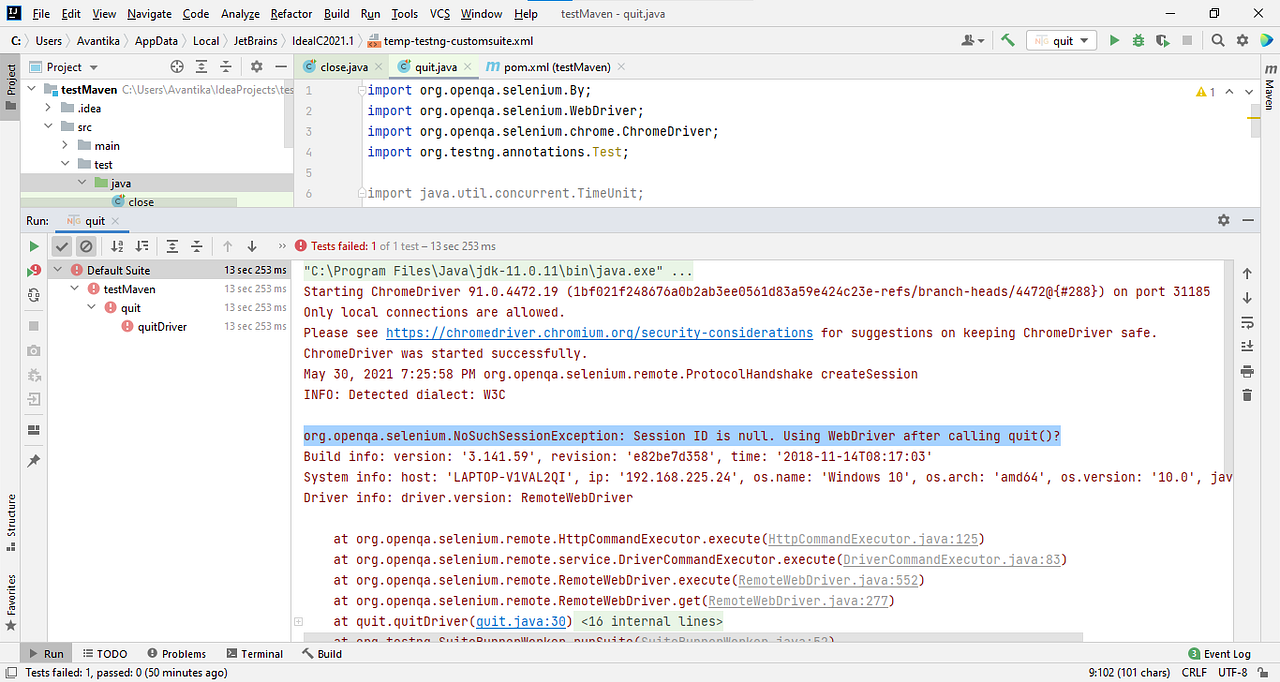The image size is (1280, 682).
Task: Debug the quit configuration with the bug icon
Action: click(x=1140, y=40)
